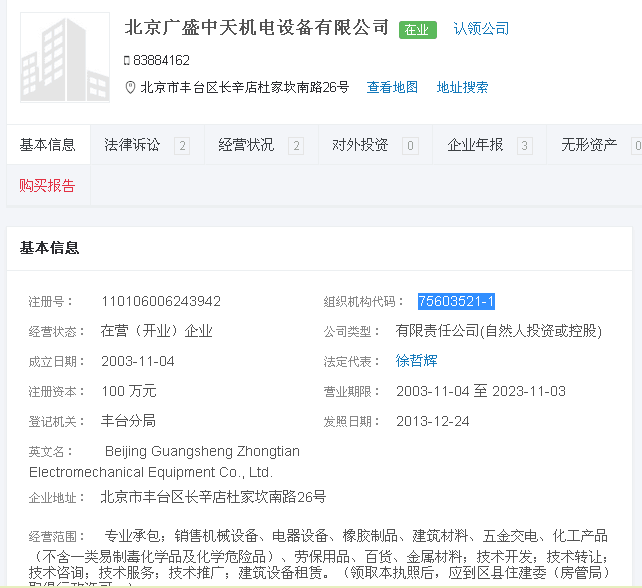
Task: Open 查看地图 to view the map
Action: (392, 88)
